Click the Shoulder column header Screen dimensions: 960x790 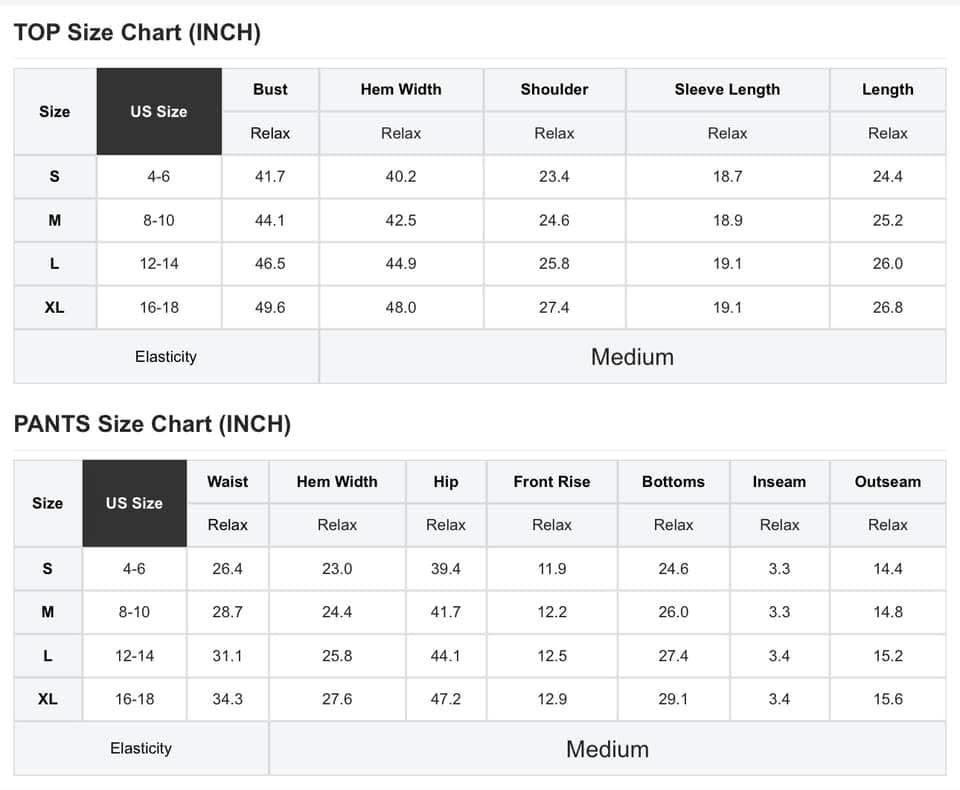554,89
